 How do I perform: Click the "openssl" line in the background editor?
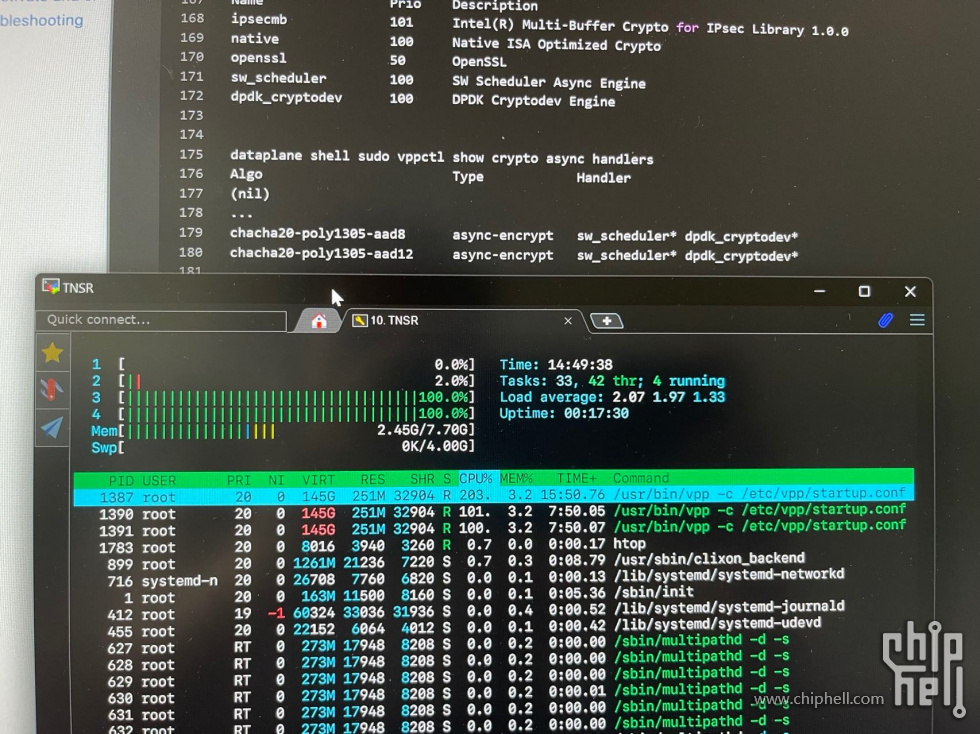tap(369, 59)
